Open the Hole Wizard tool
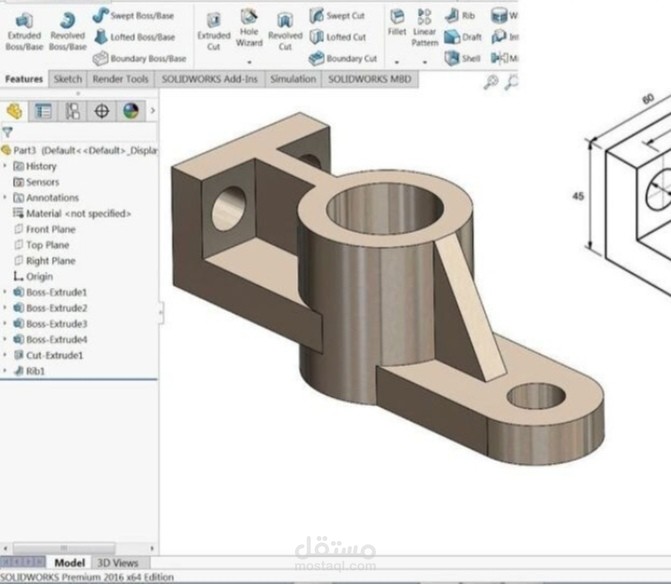 click(x=249, y=28)
